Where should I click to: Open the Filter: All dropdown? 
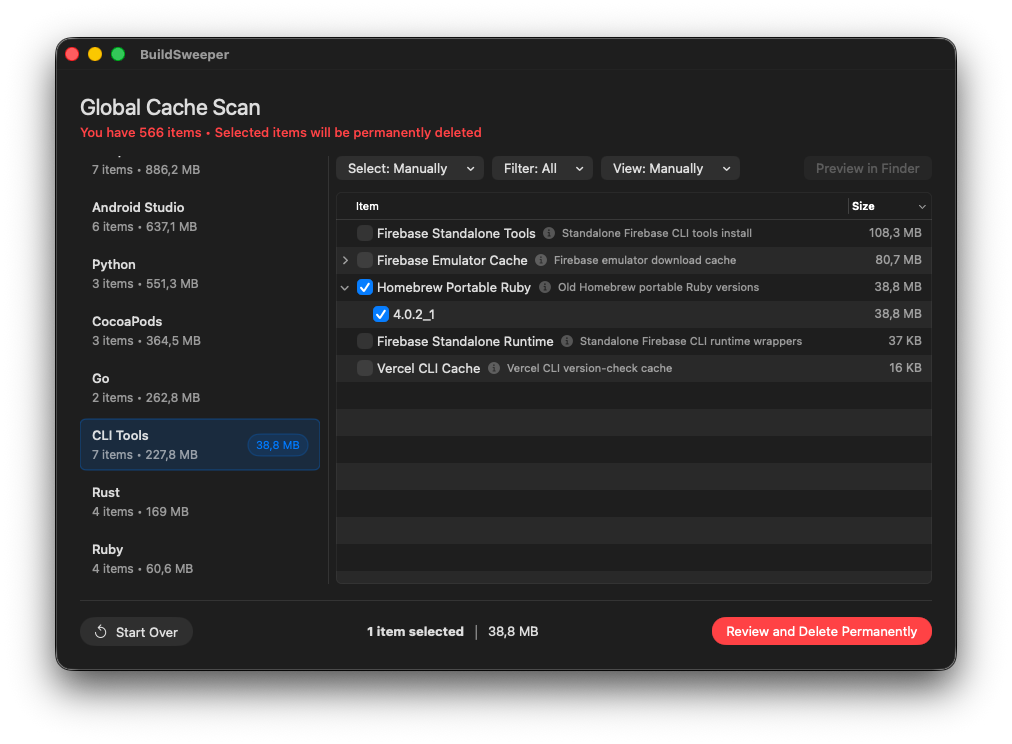pyautogui.click(x=542, y=168)
